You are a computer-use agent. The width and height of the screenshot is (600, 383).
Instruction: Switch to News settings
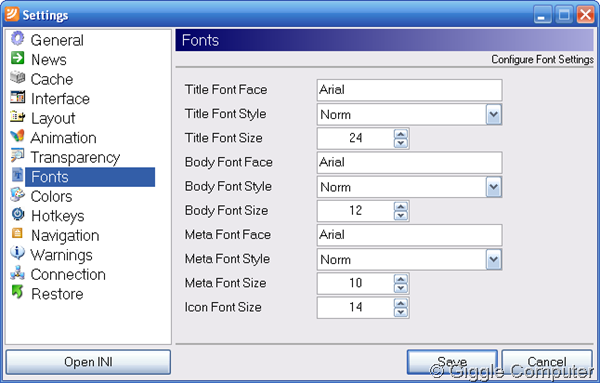(x=49, y=60)
